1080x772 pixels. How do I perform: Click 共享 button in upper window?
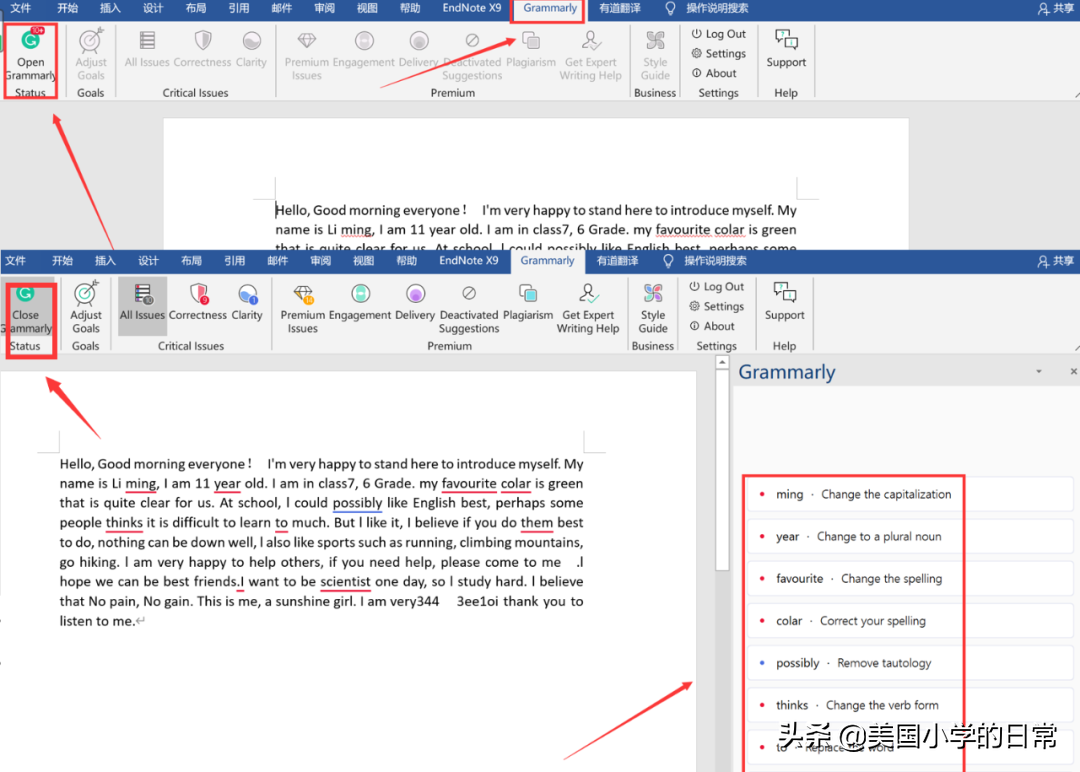coord(1056,8)
